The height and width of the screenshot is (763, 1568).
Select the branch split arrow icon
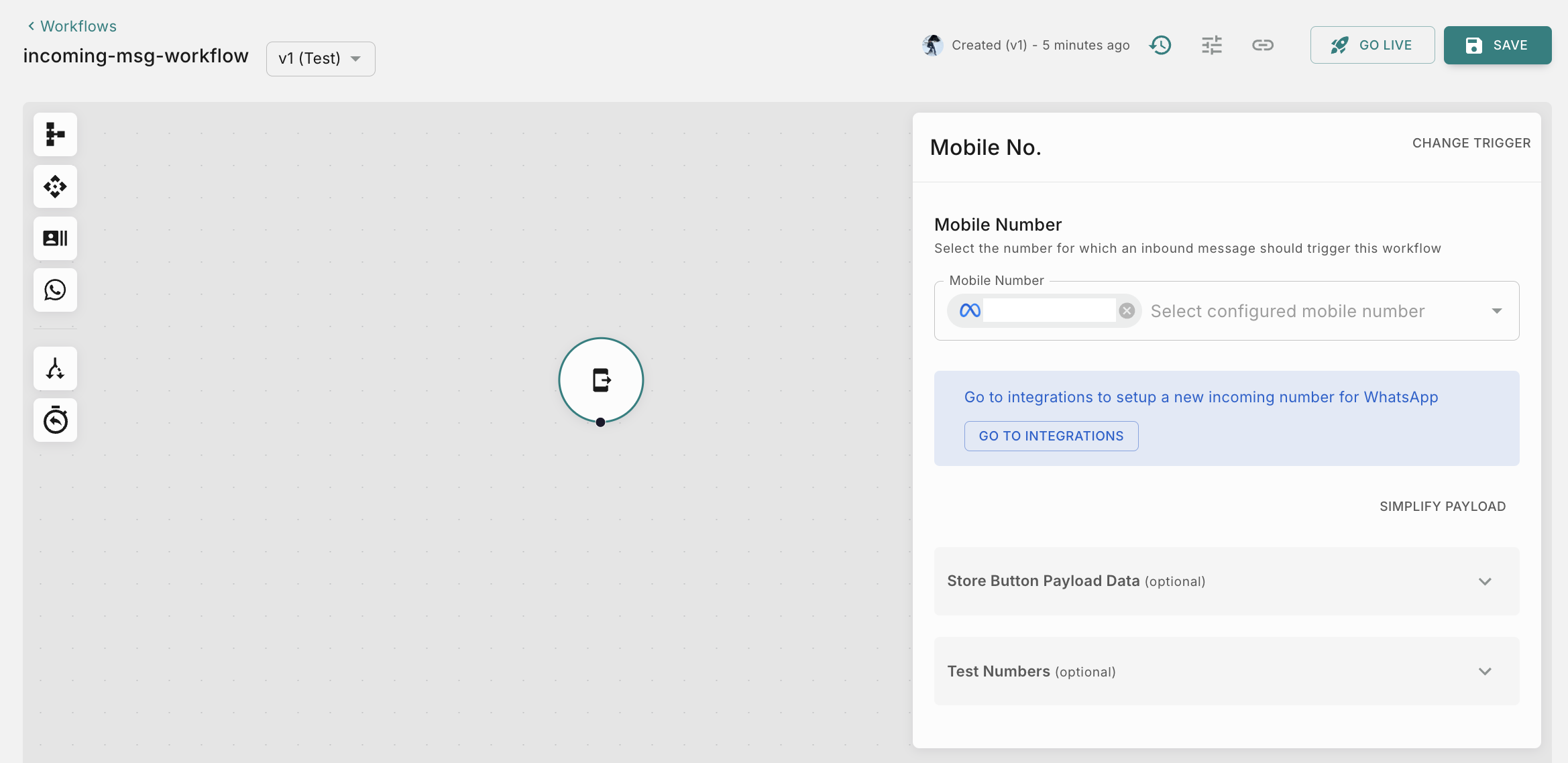[x=55, y=368]
